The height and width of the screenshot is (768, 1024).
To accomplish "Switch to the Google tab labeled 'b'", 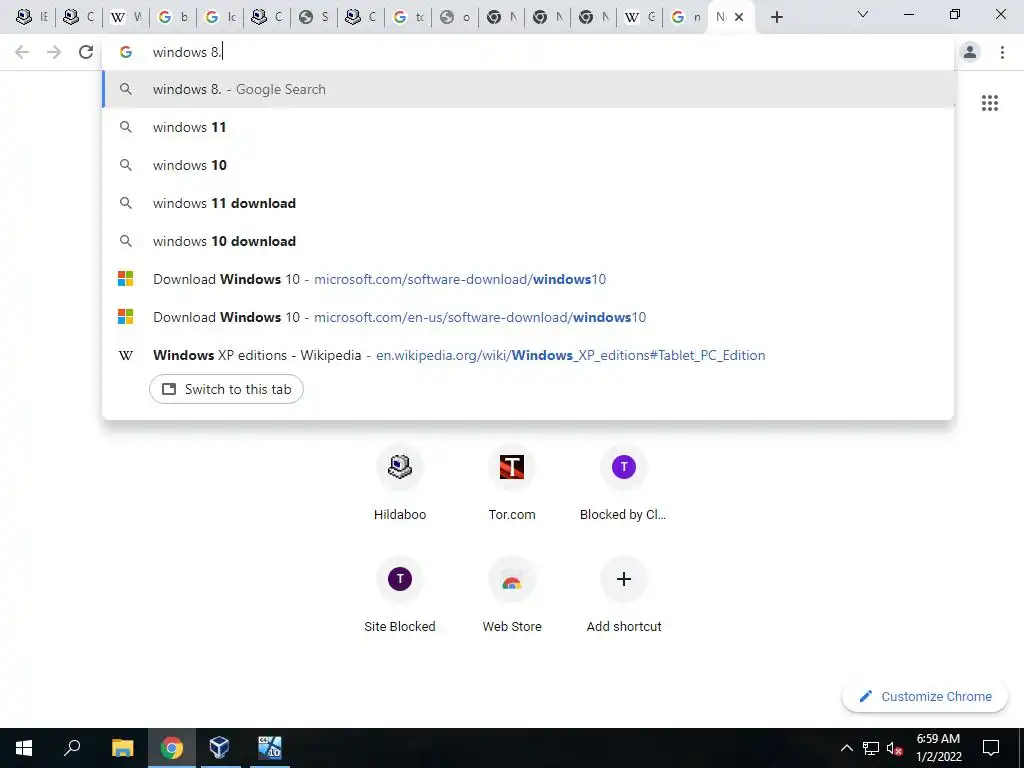I will point(172,17).
